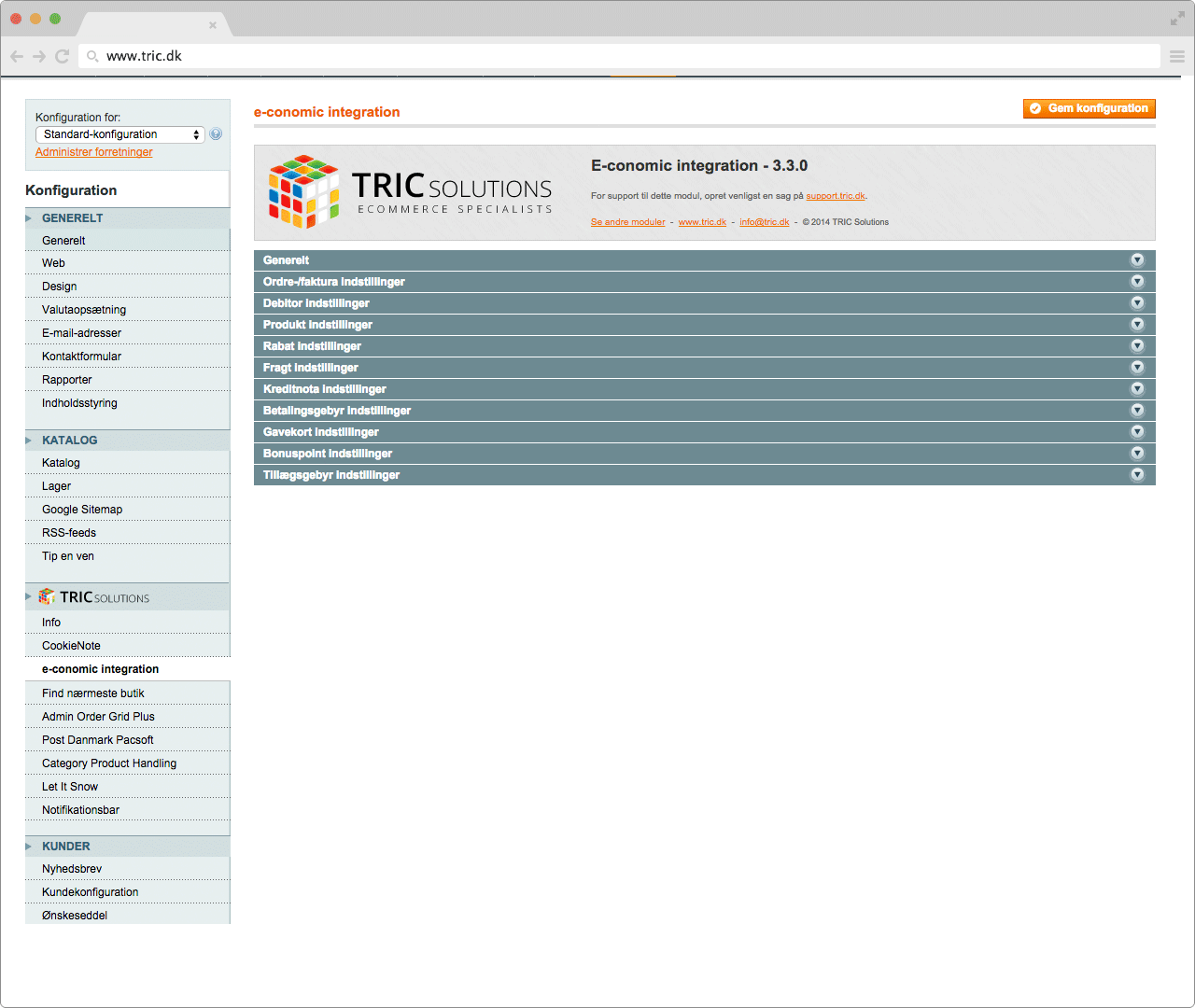
Task: Expand Ordre-/faktura indstillinger section
Action: (x=705, y=282)
